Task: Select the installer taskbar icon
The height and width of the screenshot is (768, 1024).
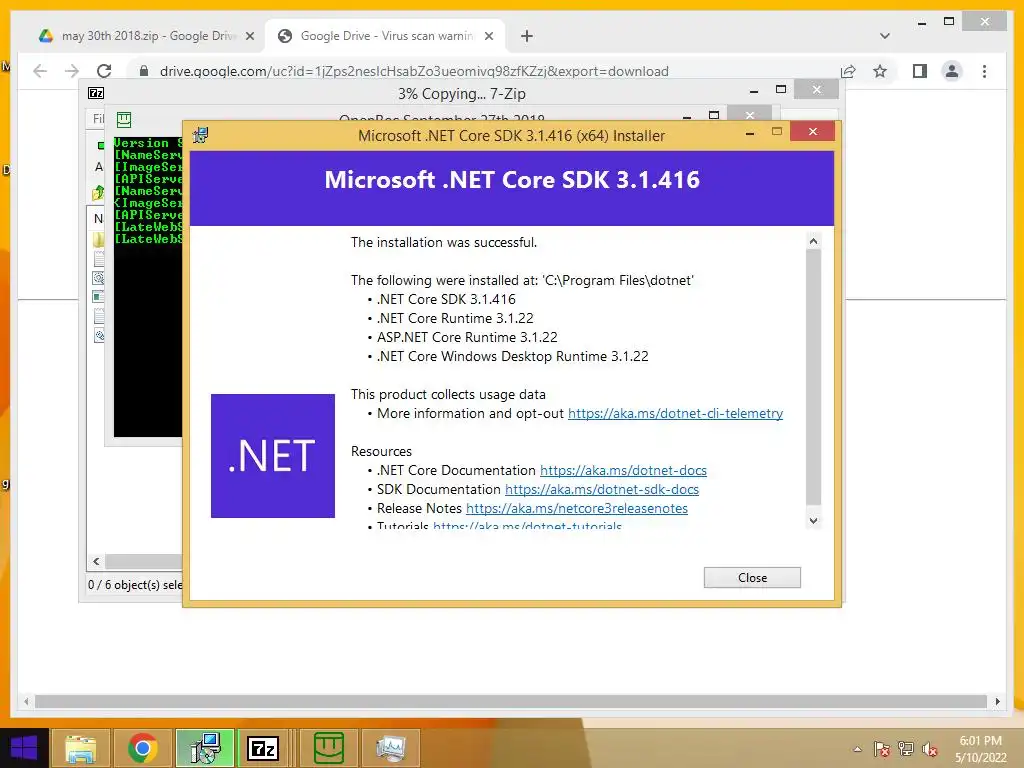Action: tap(205, 748)
